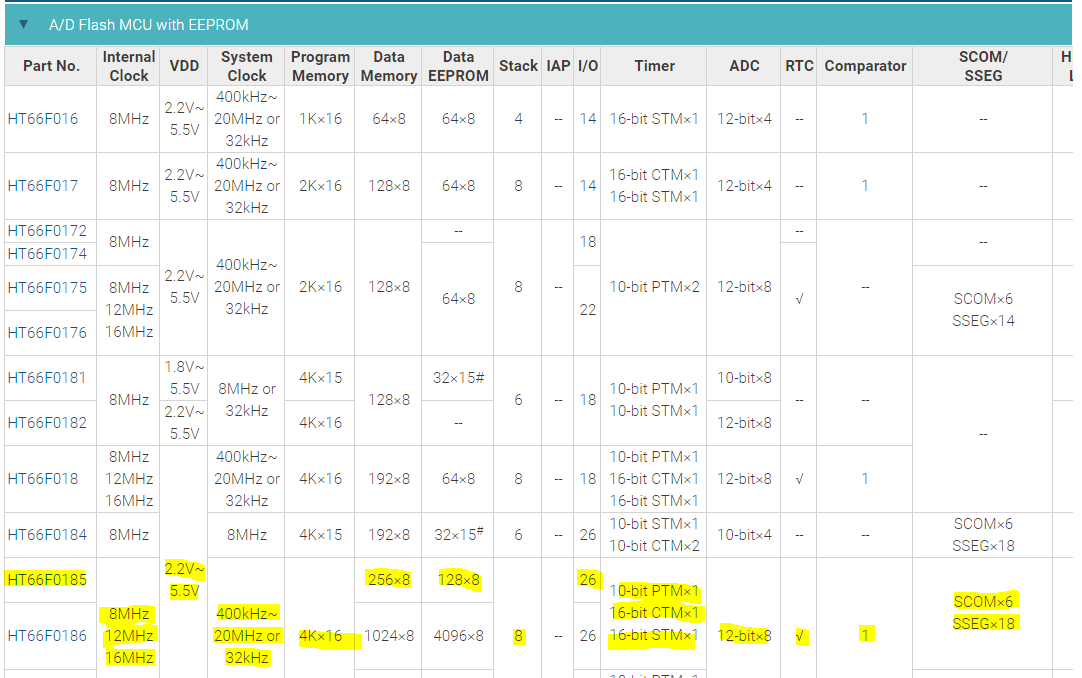1082x678 pixels.
Task: Click the VDD column header
Action: point(183,66)
